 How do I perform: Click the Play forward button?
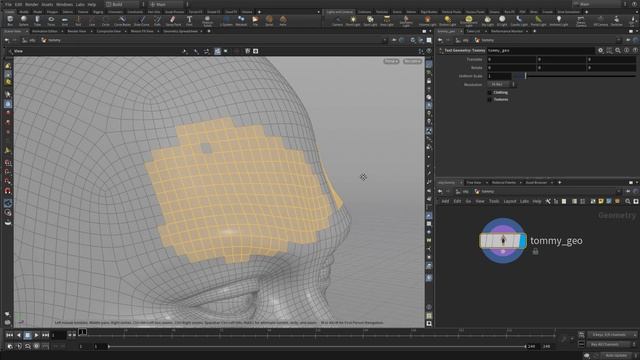point(36,335)
